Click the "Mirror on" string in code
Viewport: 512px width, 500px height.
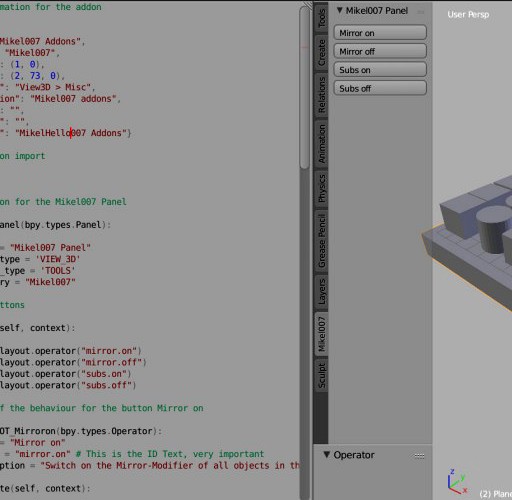38,443
